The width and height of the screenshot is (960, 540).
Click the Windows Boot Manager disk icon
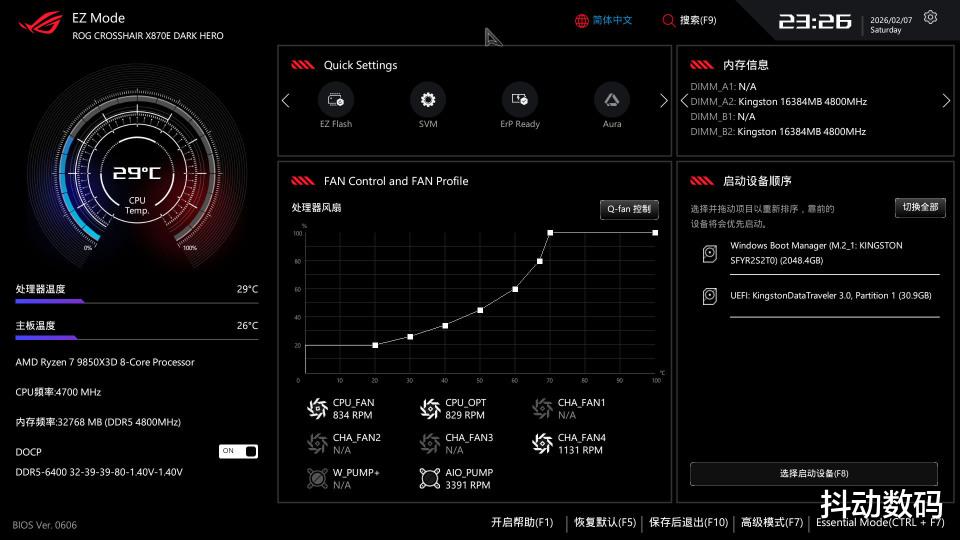point(710,253)
